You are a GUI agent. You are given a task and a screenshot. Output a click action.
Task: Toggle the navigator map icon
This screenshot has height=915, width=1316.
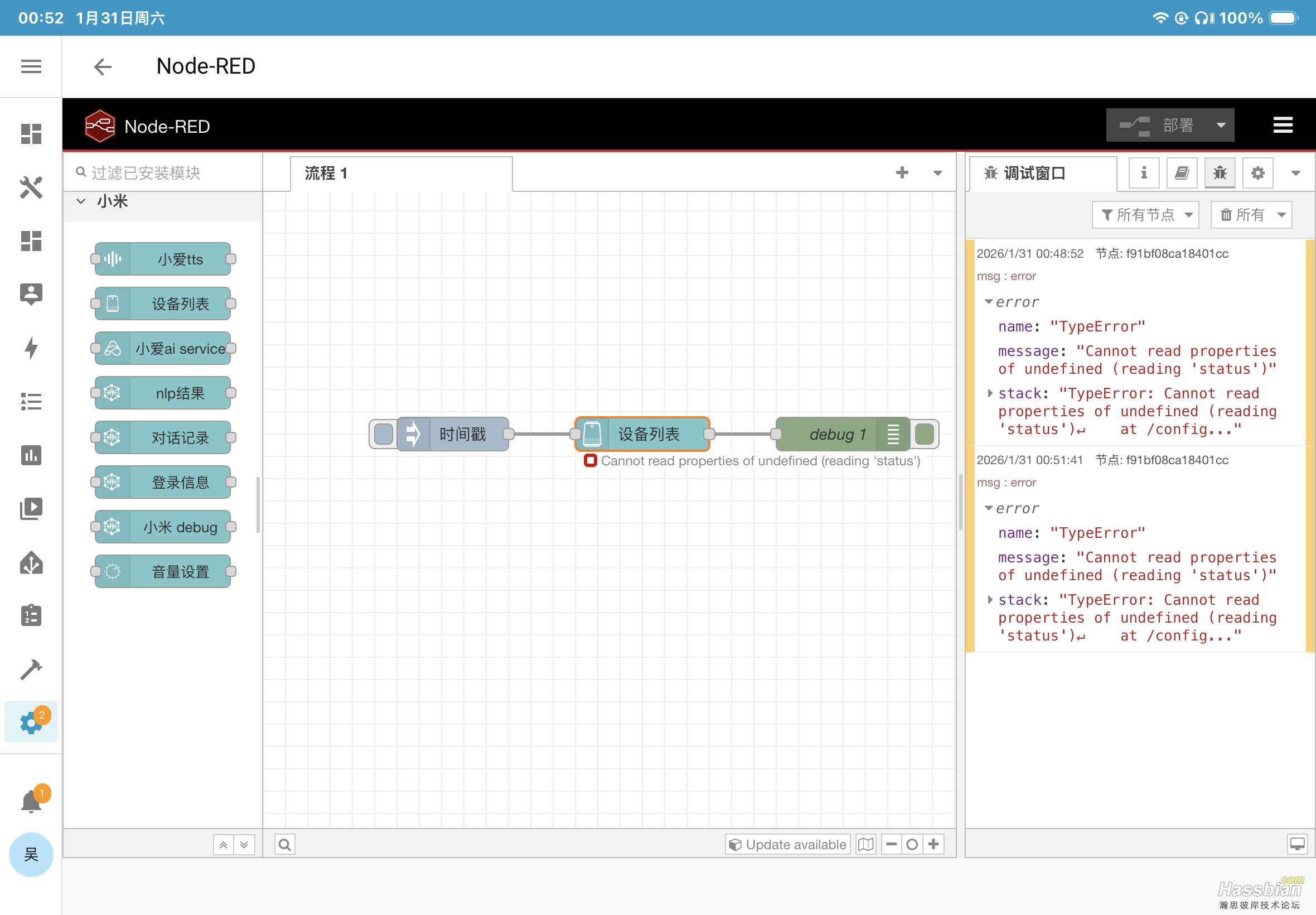tap(865, 844)
